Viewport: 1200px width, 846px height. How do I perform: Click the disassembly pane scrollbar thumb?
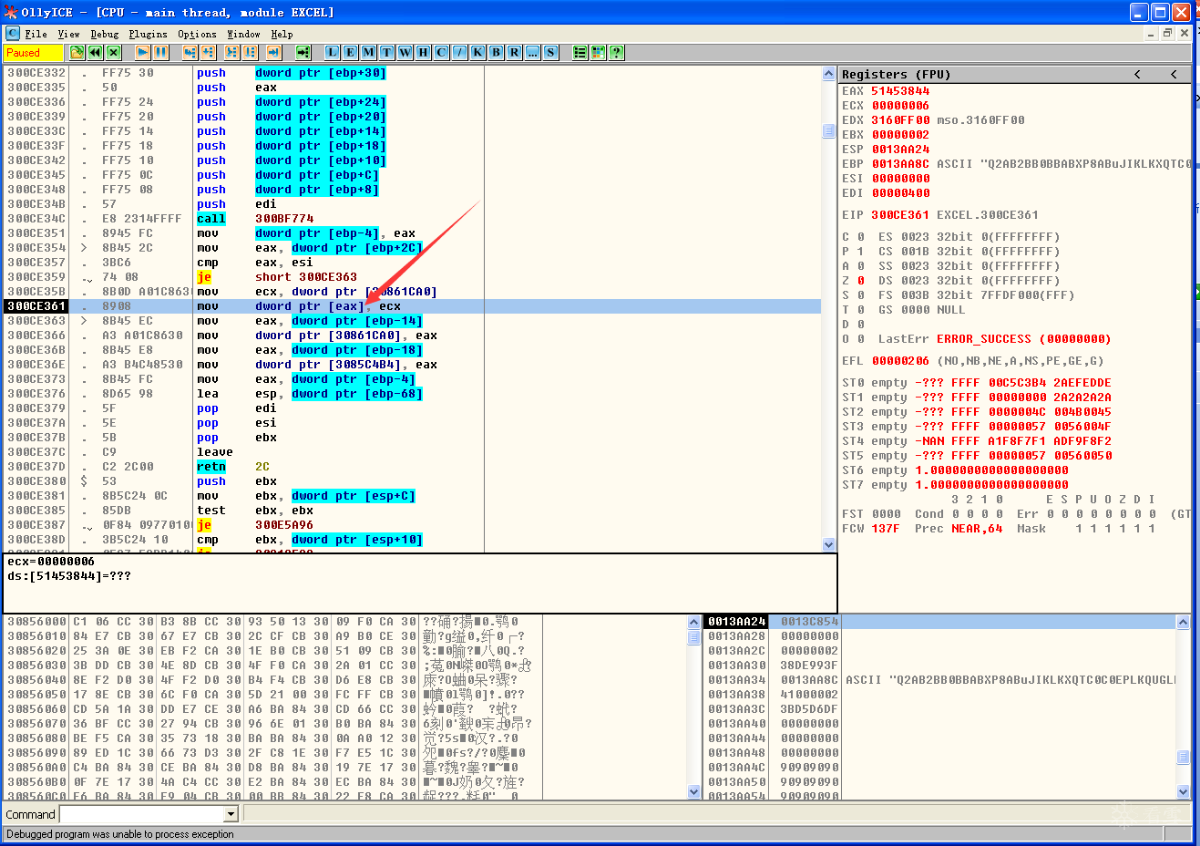(x=828, y=131)
